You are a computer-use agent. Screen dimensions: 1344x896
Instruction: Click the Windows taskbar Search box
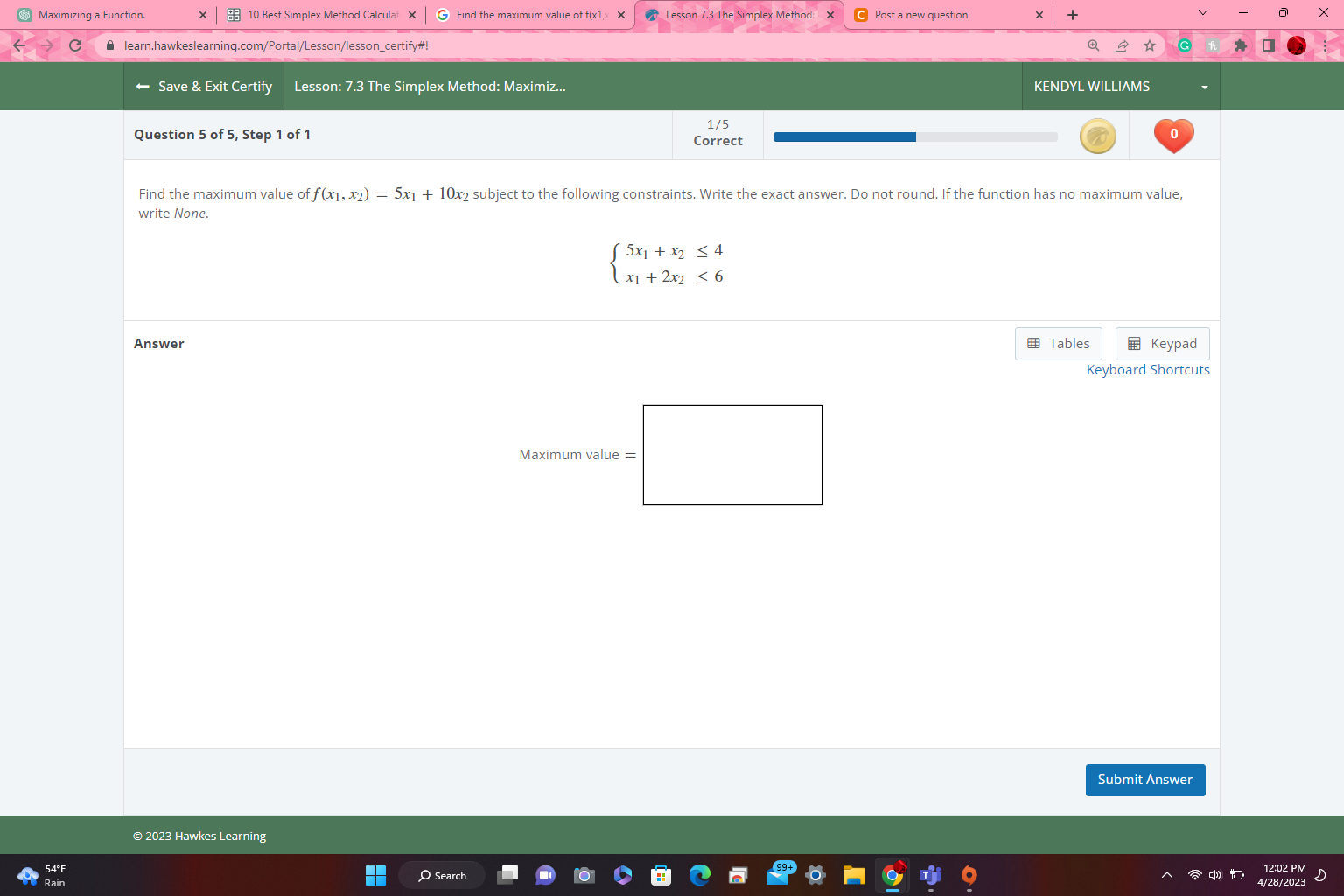tap(442, 875)
